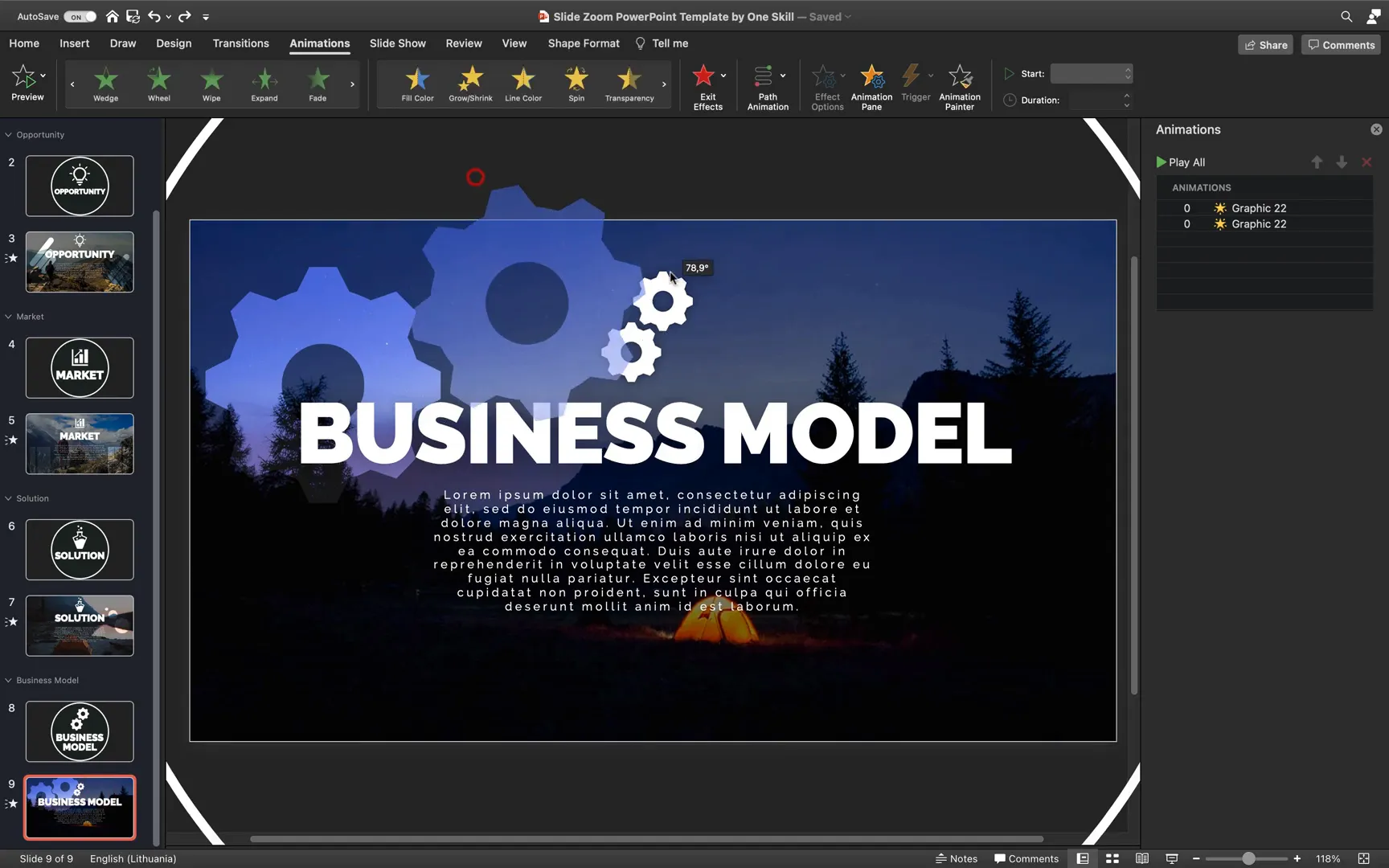
Task: Close the Animations pane
Action: [x=1376, y=129]
